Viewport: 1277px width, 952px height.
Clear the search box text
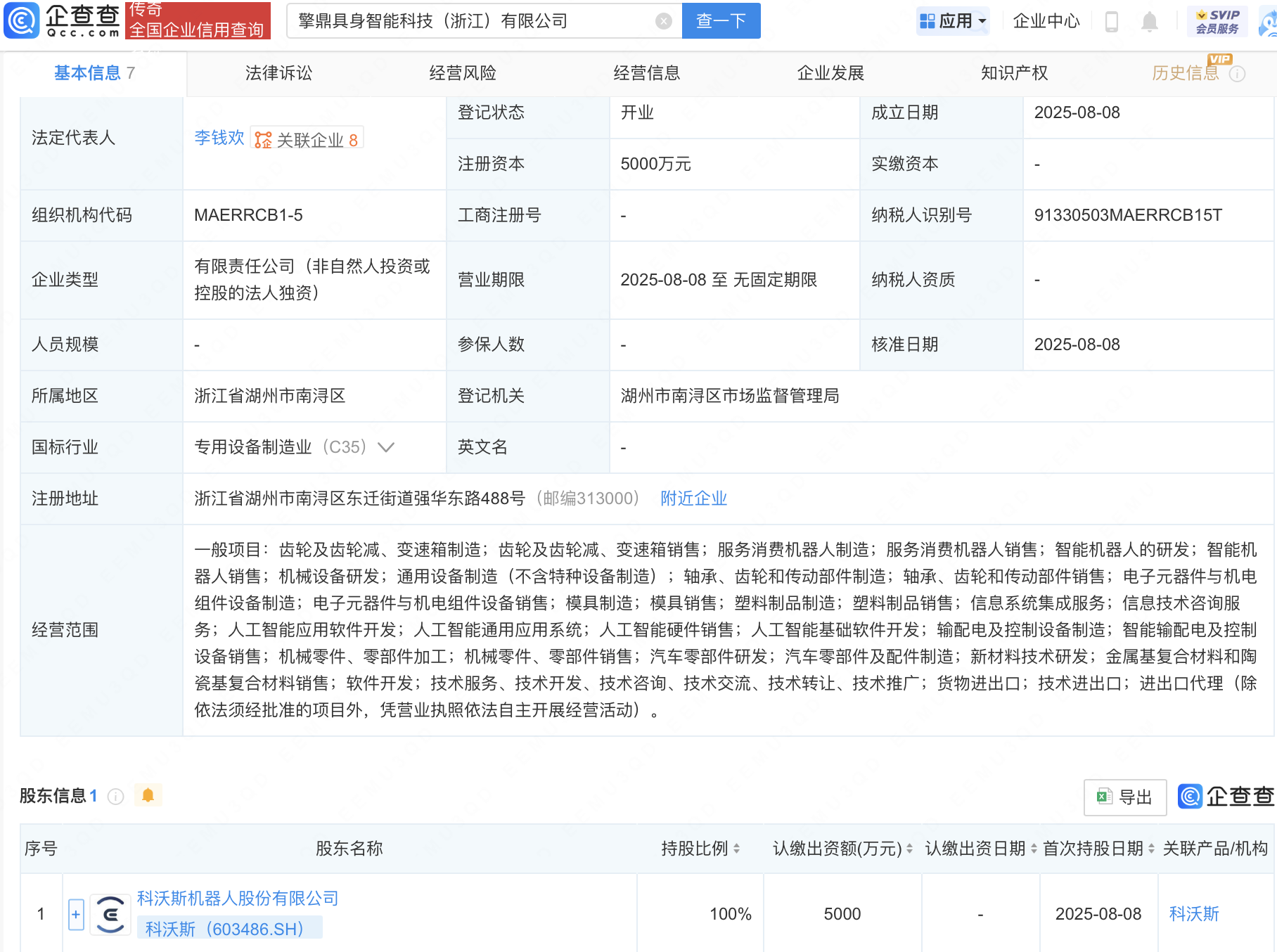663,21
